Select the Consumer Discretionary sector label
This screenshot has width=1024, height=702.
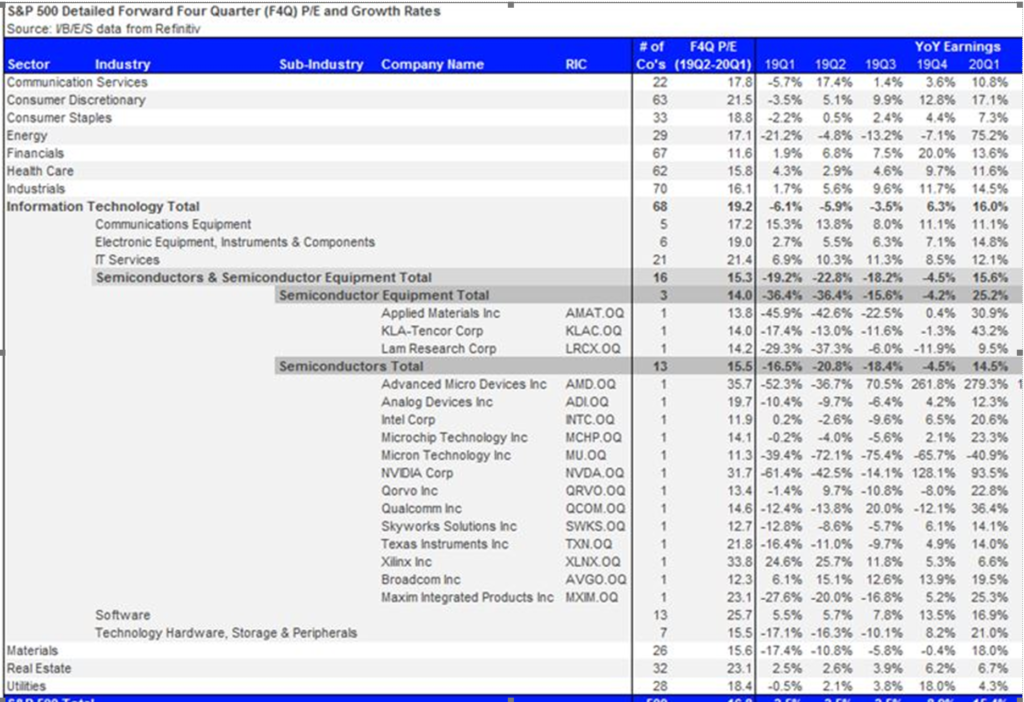(x=76, y=100)
